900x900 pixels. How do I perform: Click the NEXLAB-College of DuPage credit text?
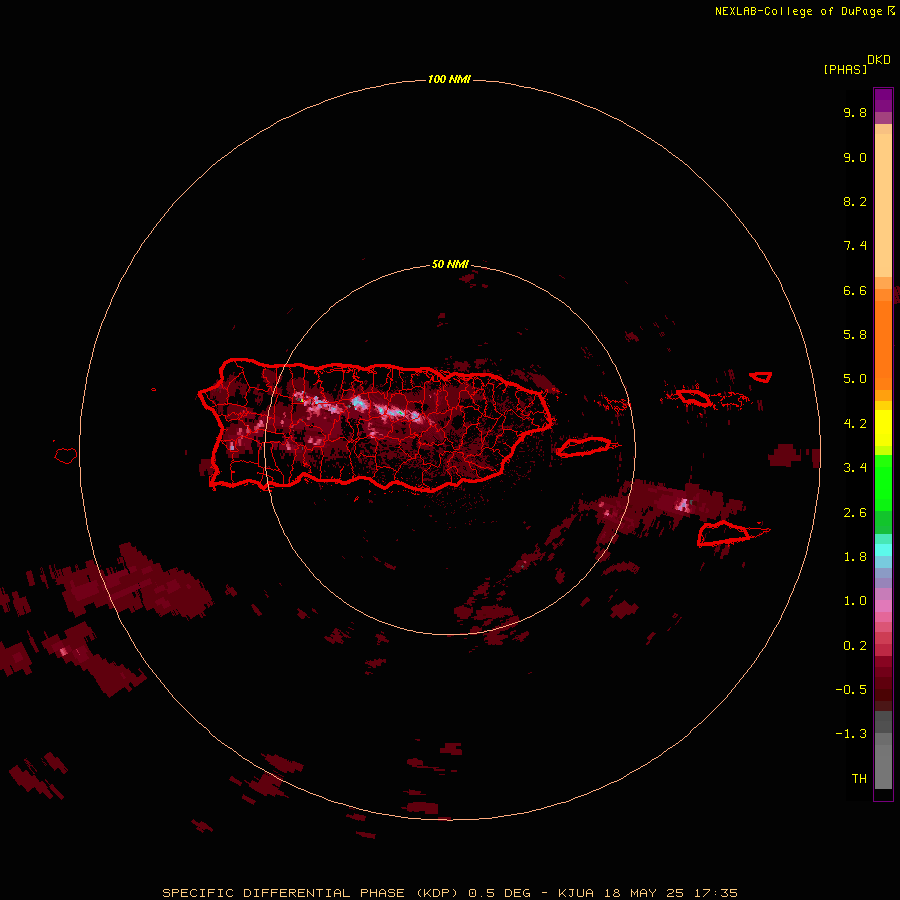click(804, 11)
